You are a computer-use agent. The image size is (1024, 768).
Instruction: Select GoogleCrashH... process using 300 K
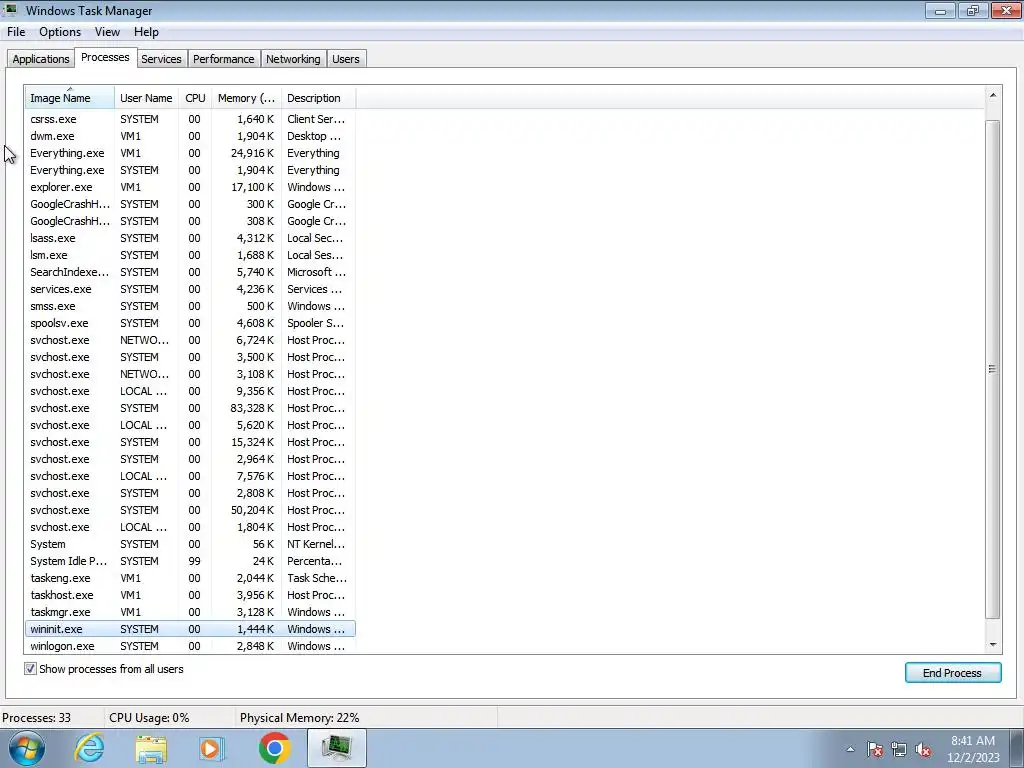coord(190,204)
